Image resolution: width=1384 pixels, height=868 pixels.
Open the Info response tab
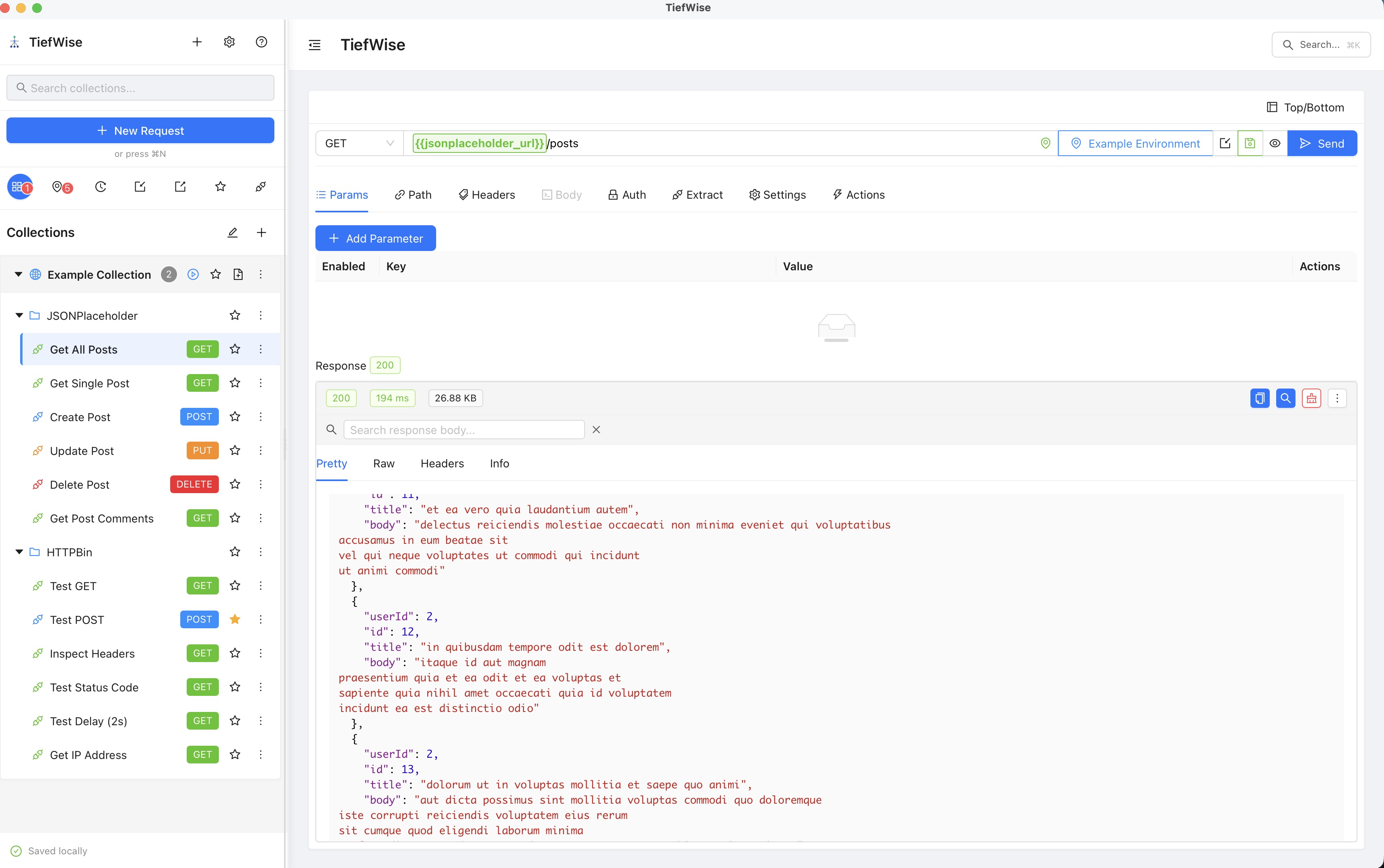(499, 464)
